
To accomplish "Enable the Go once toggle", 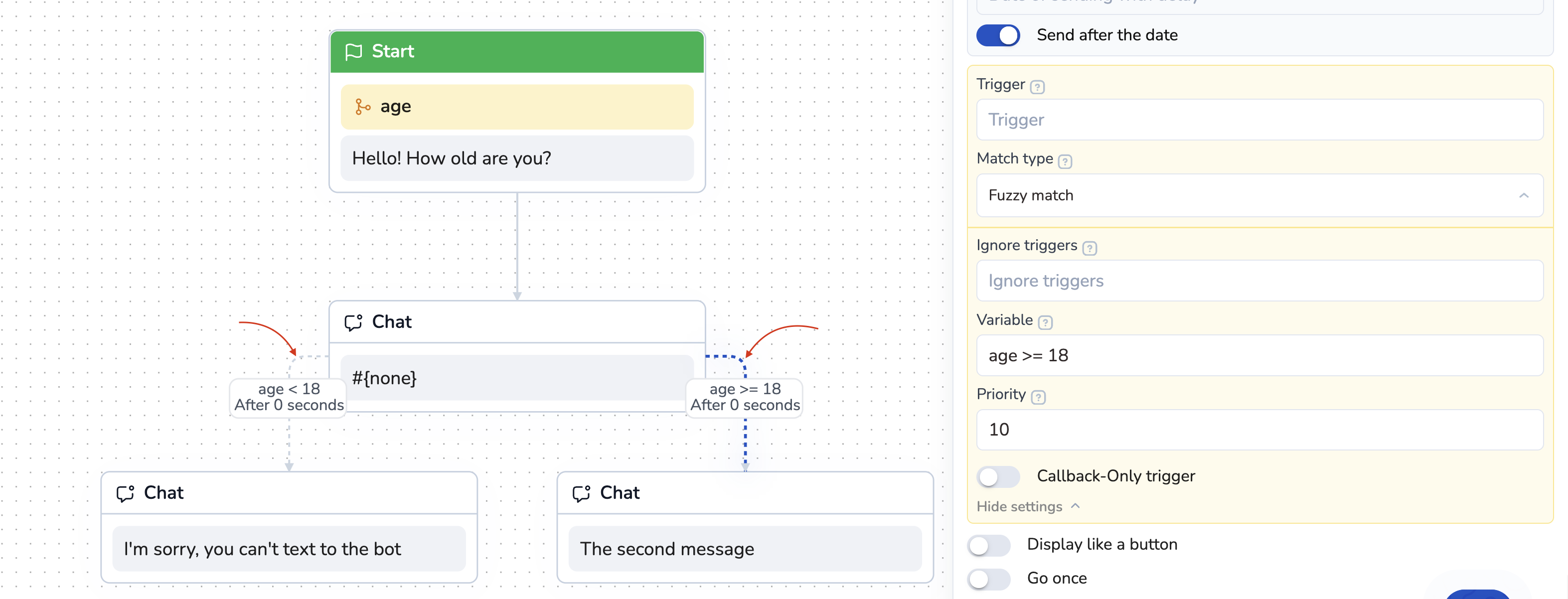I will 988,579.
